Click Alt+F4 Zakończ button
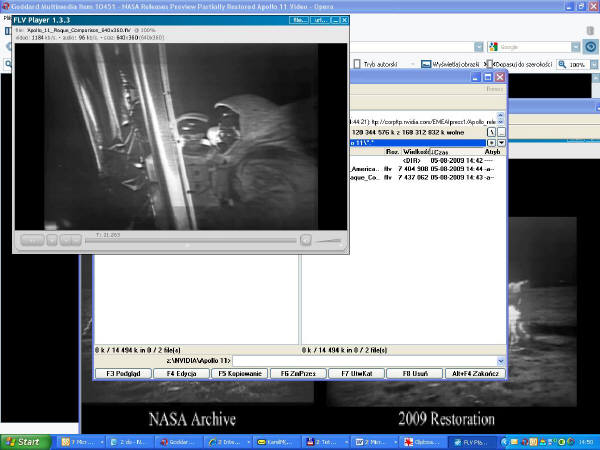 click(x=475, y=373)
